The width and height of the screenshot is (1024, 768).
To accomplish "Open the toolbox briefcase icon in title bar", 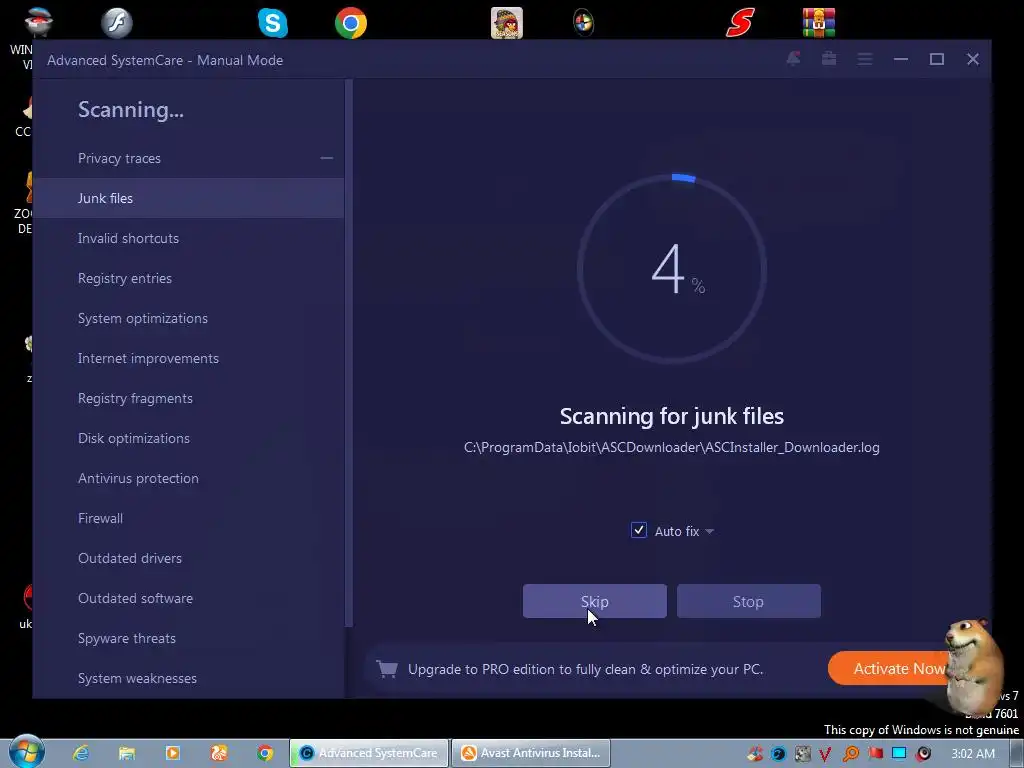I will tap(829, 59).
